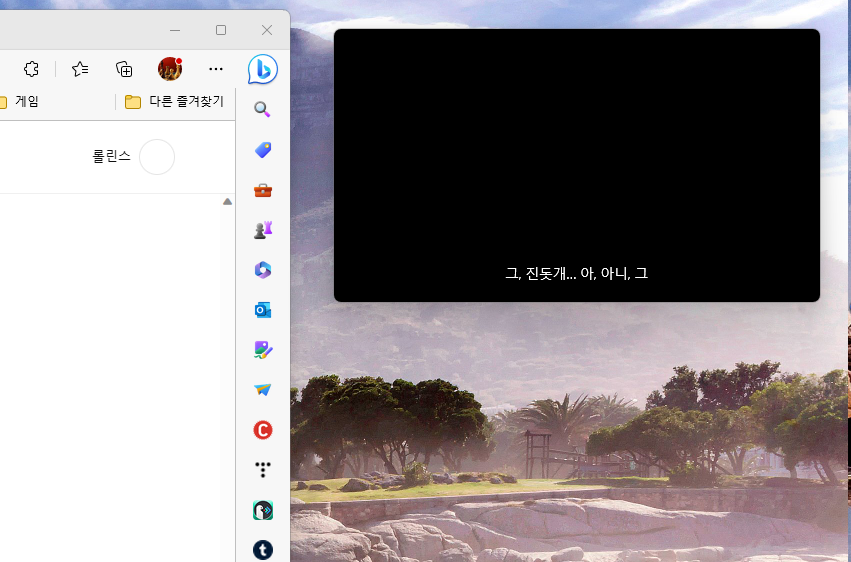Open the dark circle t sidebar icon
This screenshot has height=562, width=851.
263,550
